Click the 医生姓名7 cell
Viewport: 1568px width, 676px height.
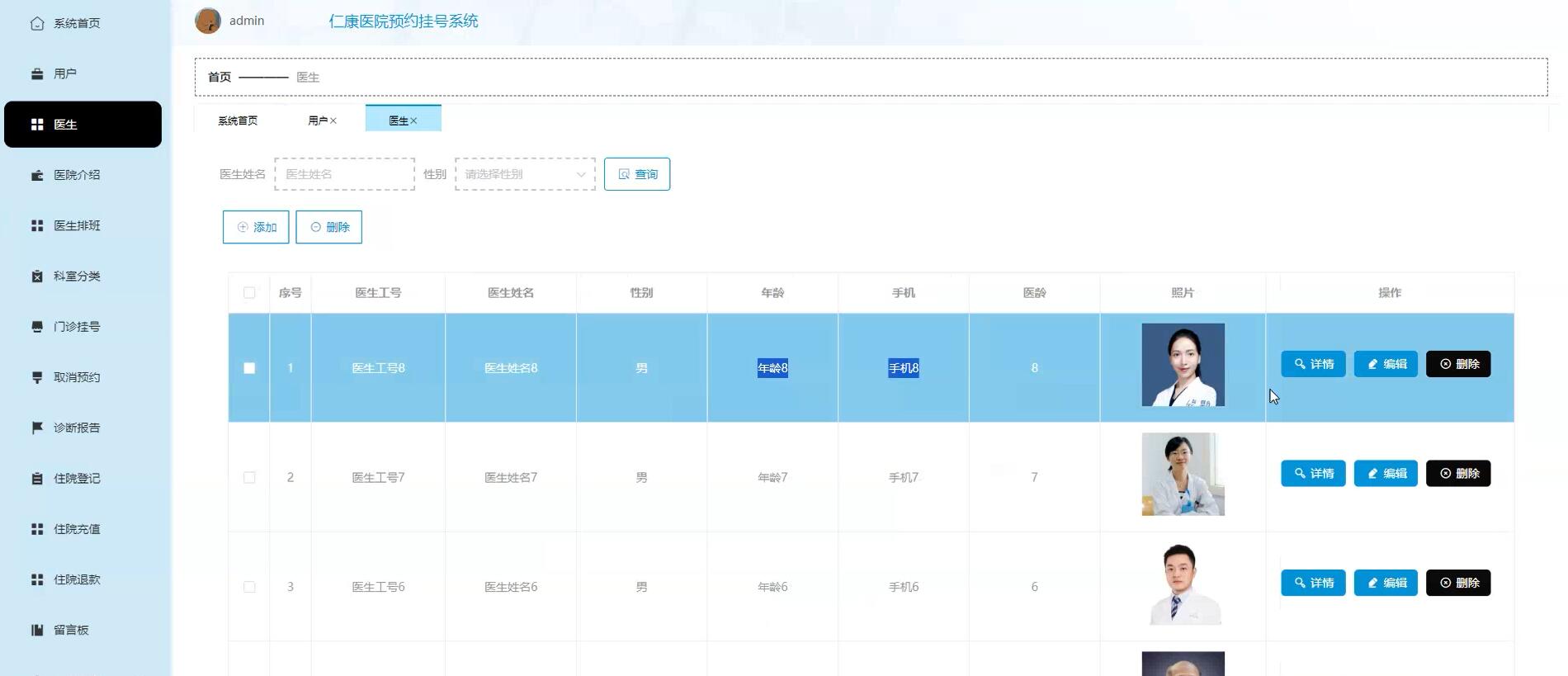[511, 477]
